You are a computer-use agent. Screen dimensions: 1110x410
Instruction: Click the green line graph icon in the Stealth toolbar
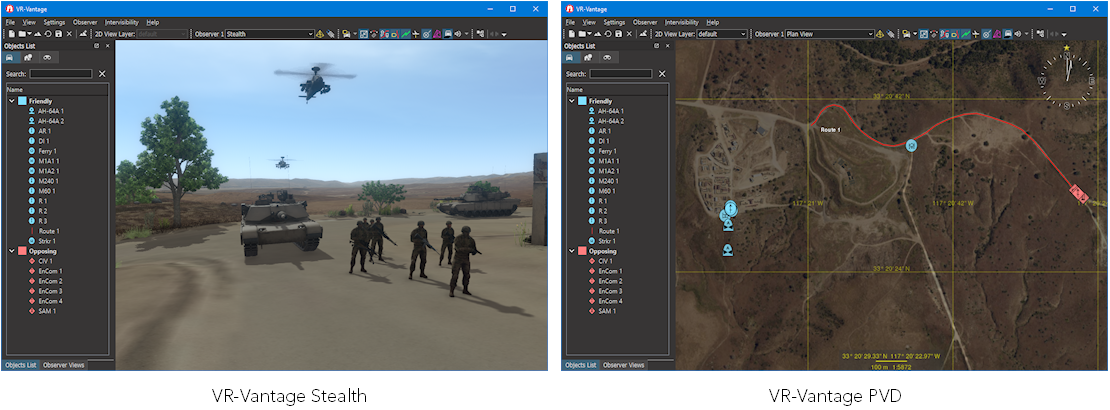click(406, 34)
